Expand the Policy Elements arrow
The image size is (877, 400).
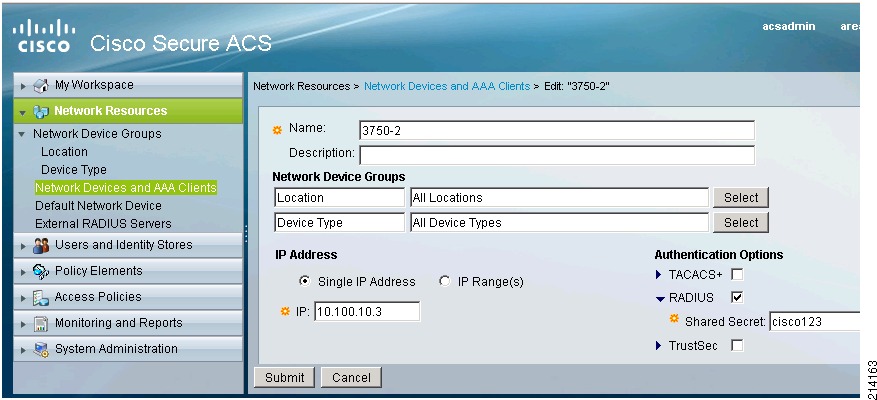click(23, 272)
